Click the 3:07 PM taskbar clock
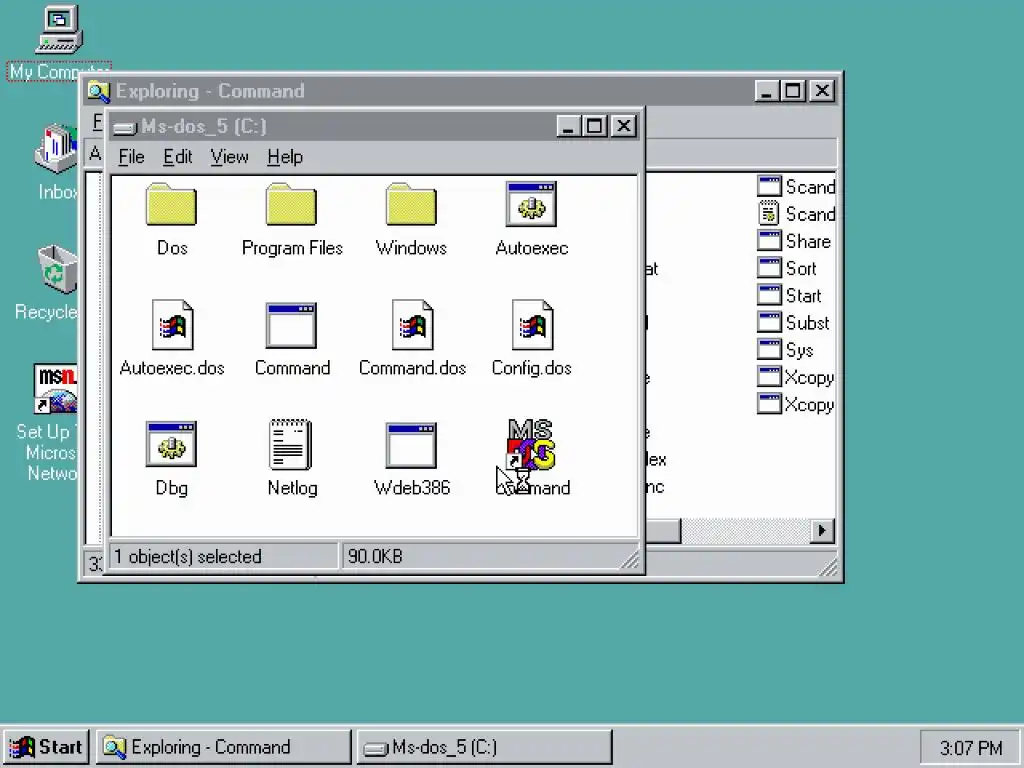This screenshot has height=768, width=1024. 970,747
